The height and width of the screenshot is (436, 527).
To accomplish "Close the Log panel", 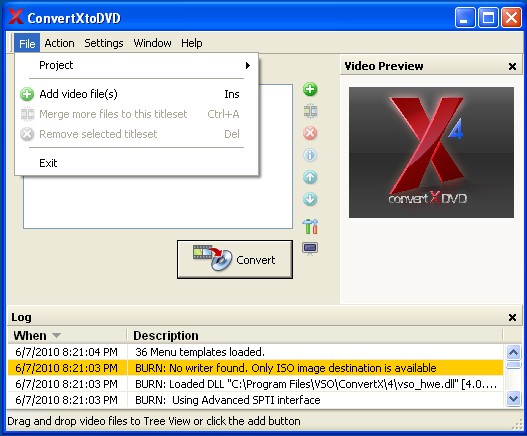I will coord(512,317).
